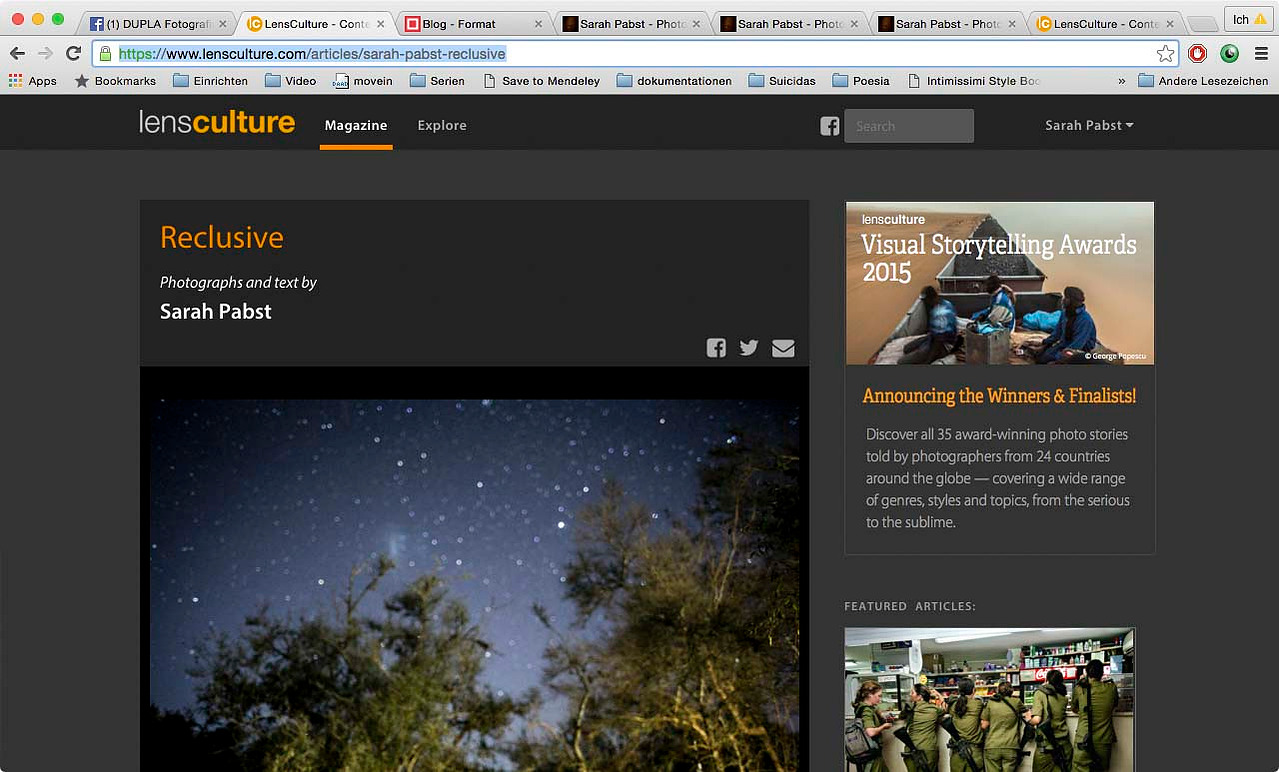Click the green circular extension icon
This screenshot has height=772, width=1279.
point(1229,54)
